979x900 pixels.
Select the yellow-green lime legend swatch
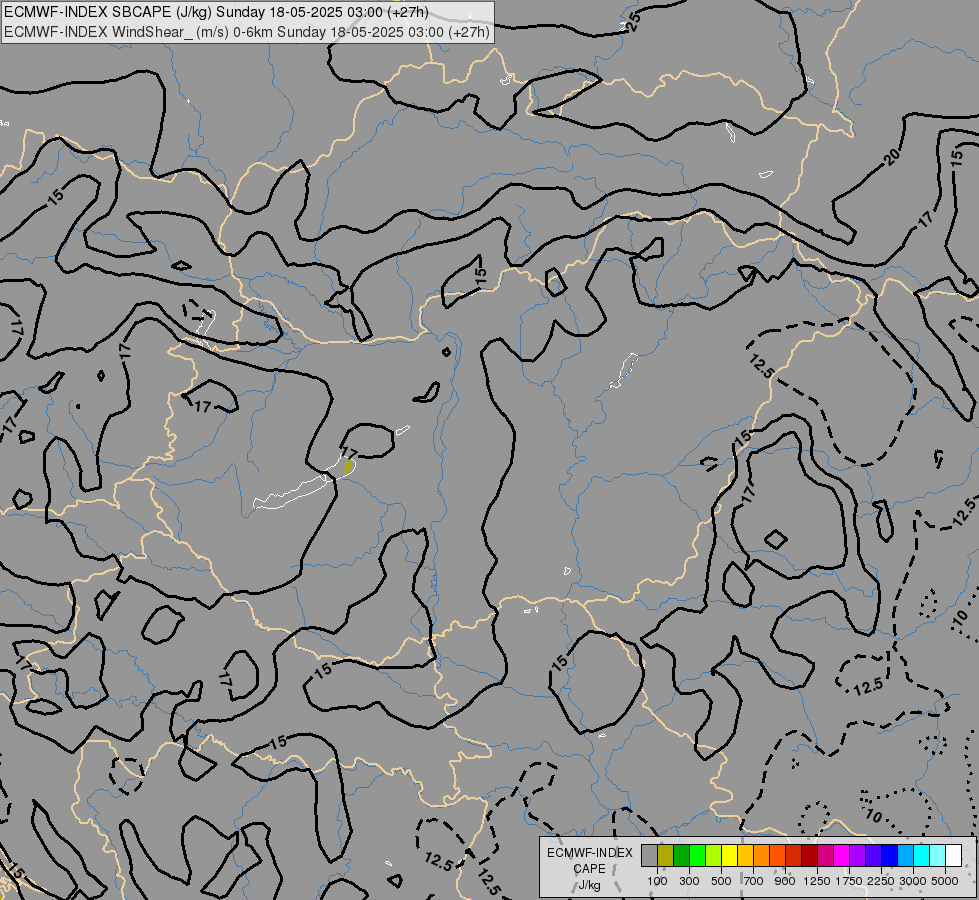(x=714, y=856)
